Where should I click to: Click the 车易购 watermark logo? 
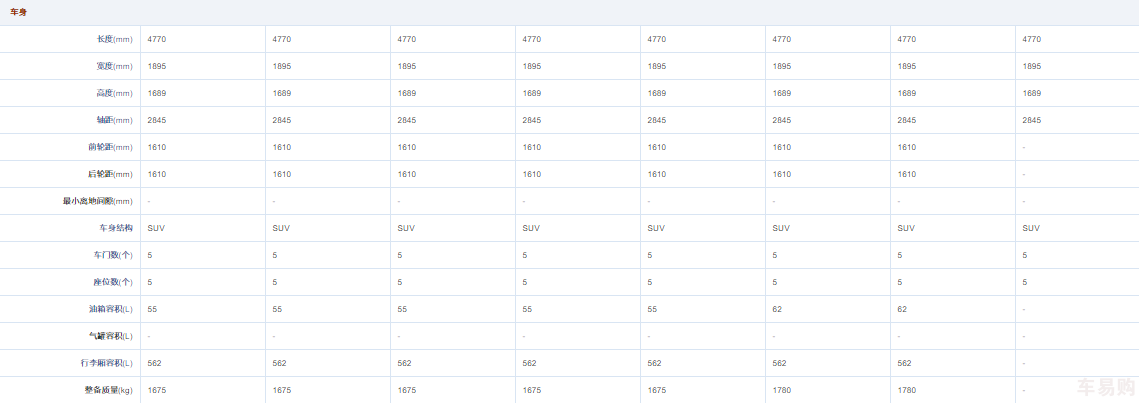(x=1106, y=388)
